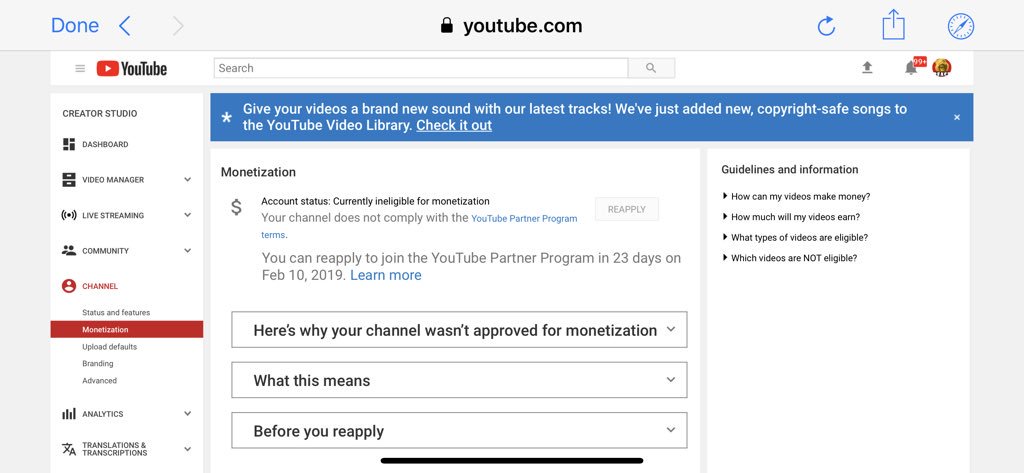Image resolution: width=1024 pixels, height=473 pixels.
Task: Expand What types of videos are eligible
Action: tap(795, 238)
